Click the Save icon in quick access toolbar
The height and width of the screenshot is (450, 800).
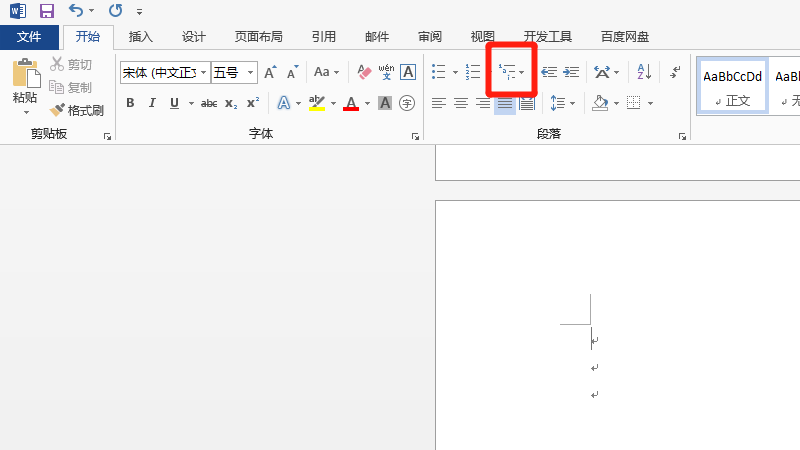point(46,11)
